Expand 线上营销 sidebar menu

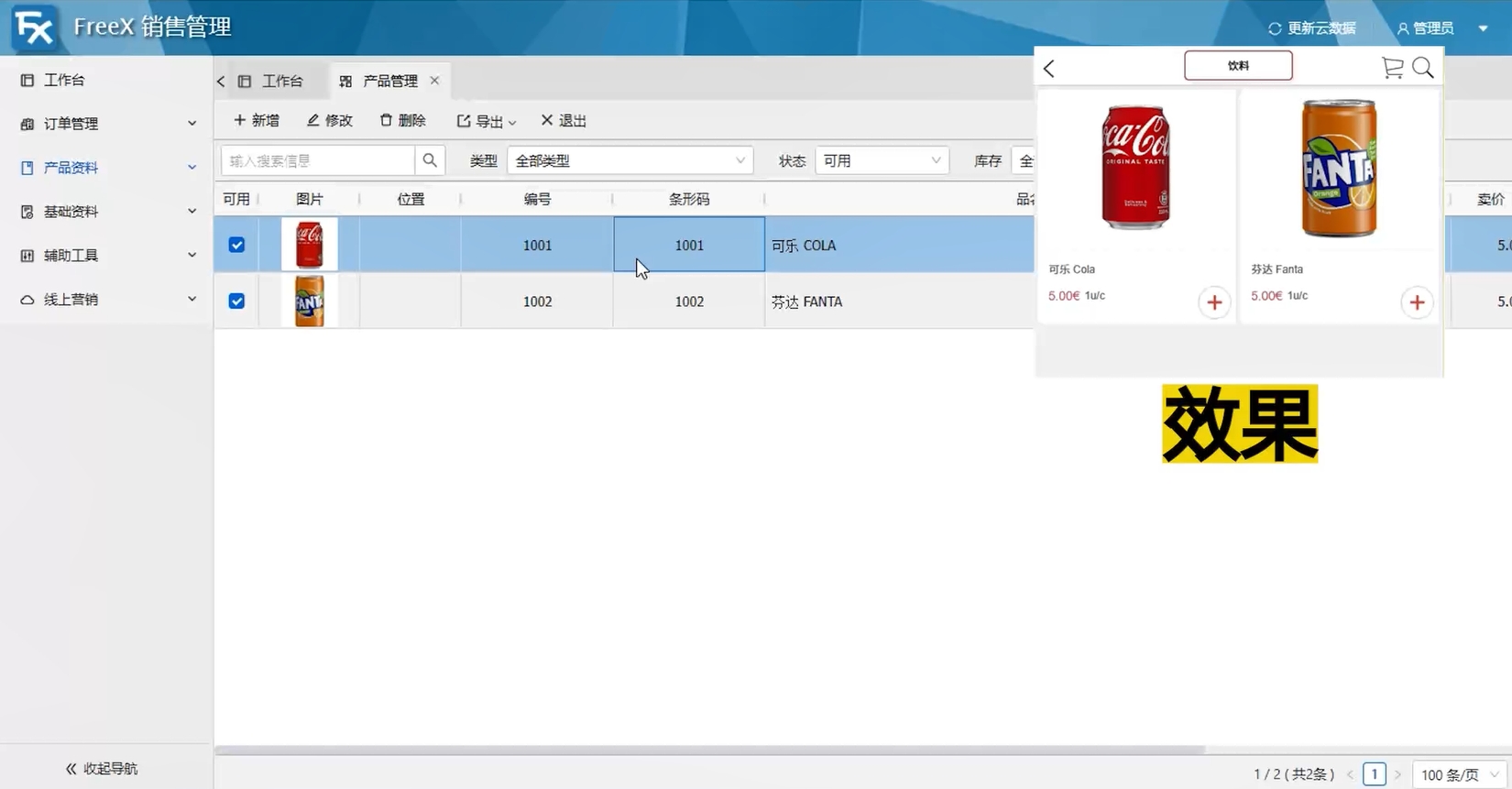[106, 300]
